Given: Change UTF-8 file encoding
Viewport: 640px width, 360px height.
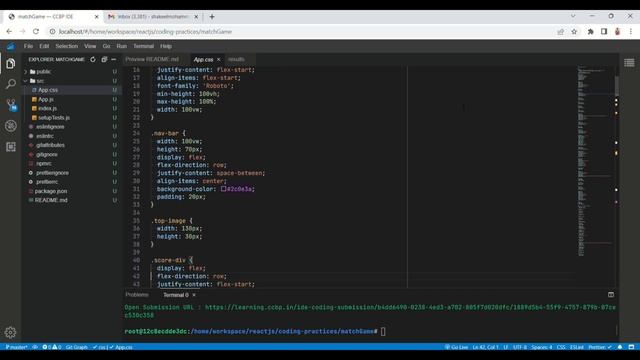Looking at the screenshot, I should (x=520, y=347).
